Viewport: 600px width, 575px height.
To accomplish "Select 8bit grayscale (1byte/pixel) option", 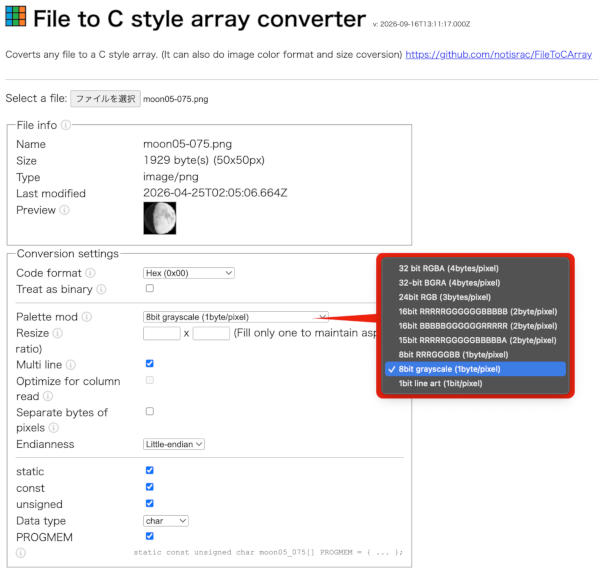I will coord(475,369).
